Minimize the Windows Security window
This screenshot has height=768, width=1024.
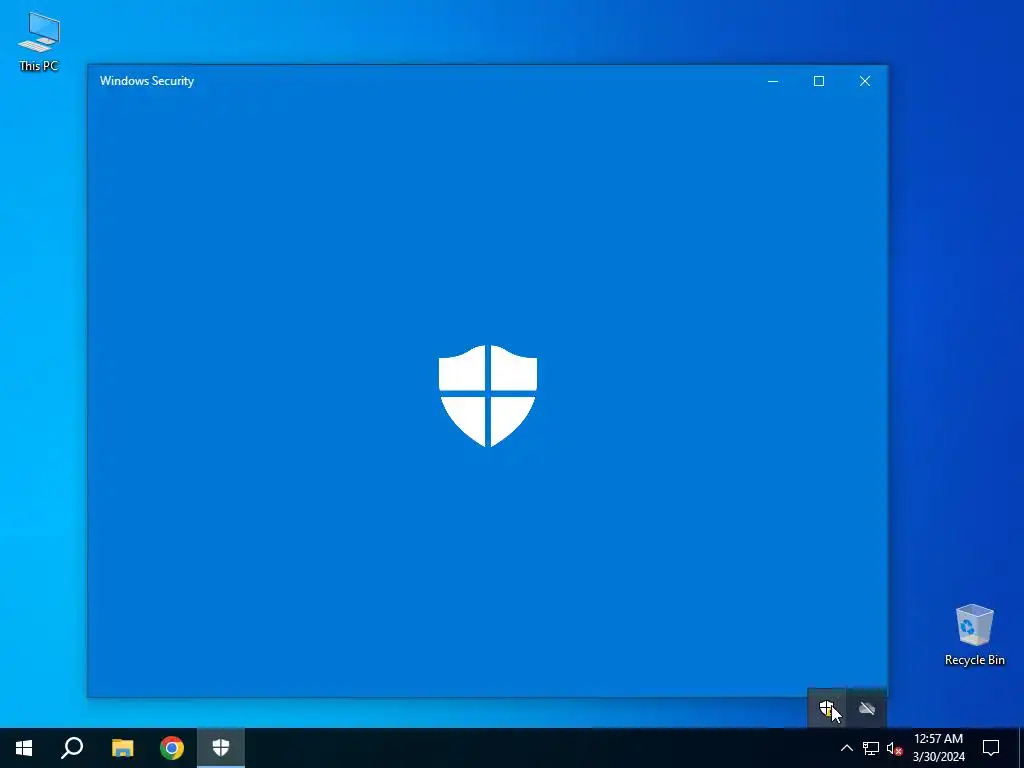point(773,81)
